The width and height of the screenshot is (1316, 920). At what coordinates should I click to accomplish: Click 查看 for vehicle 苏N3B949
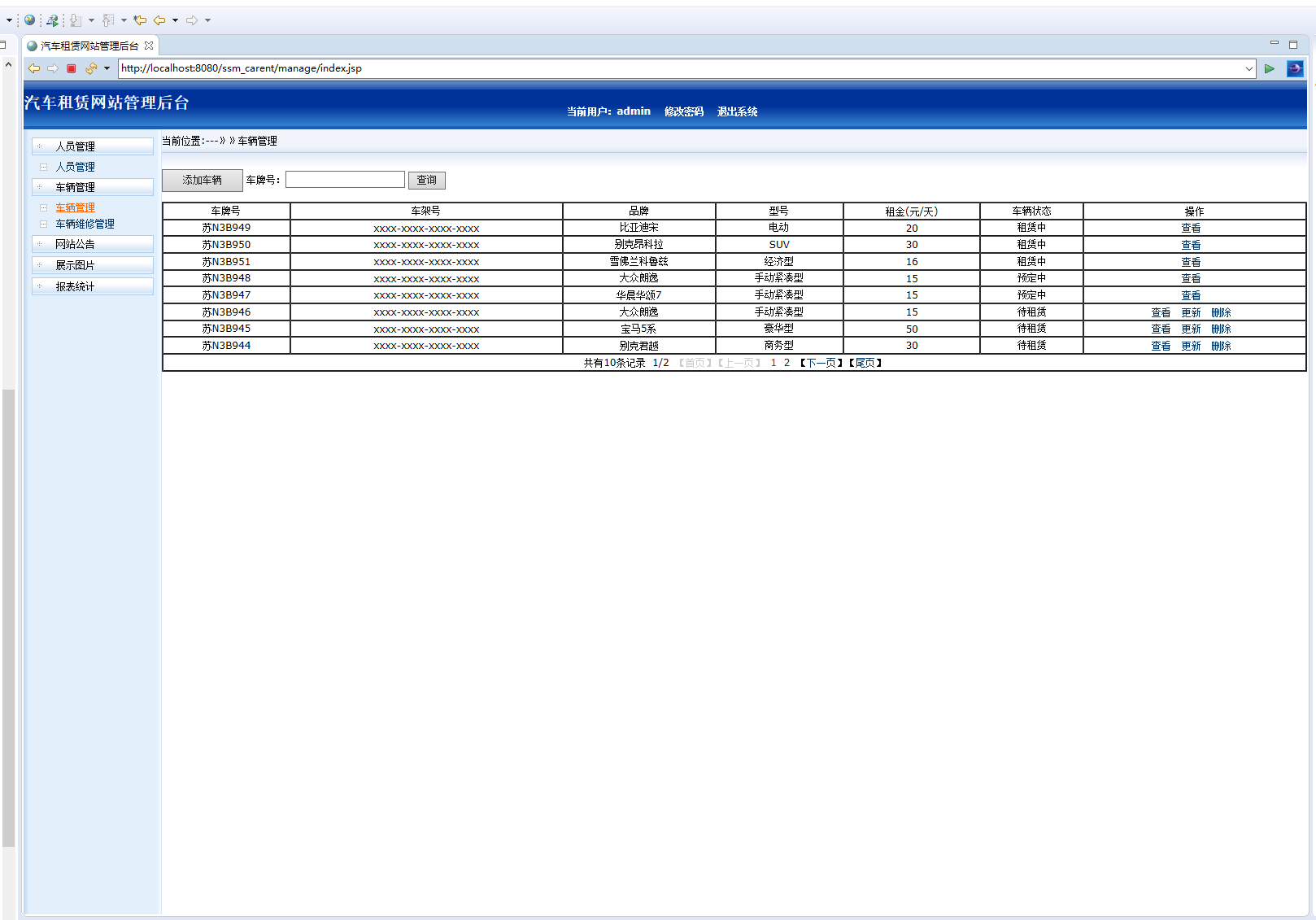1191,228
